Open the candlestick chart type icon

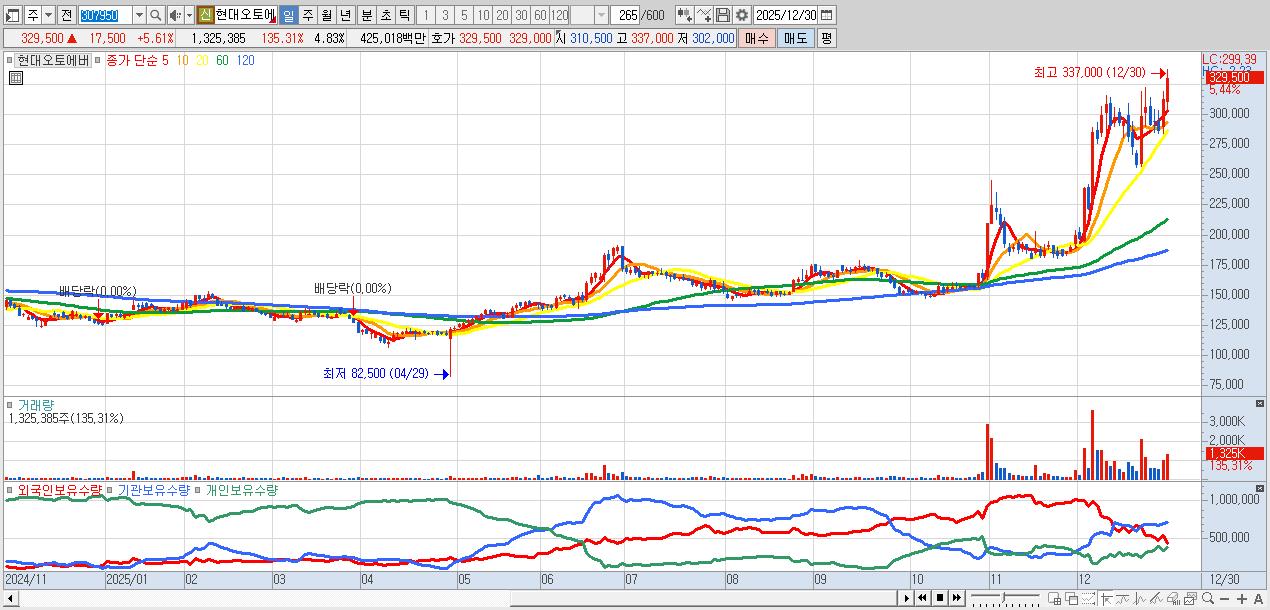684,15
